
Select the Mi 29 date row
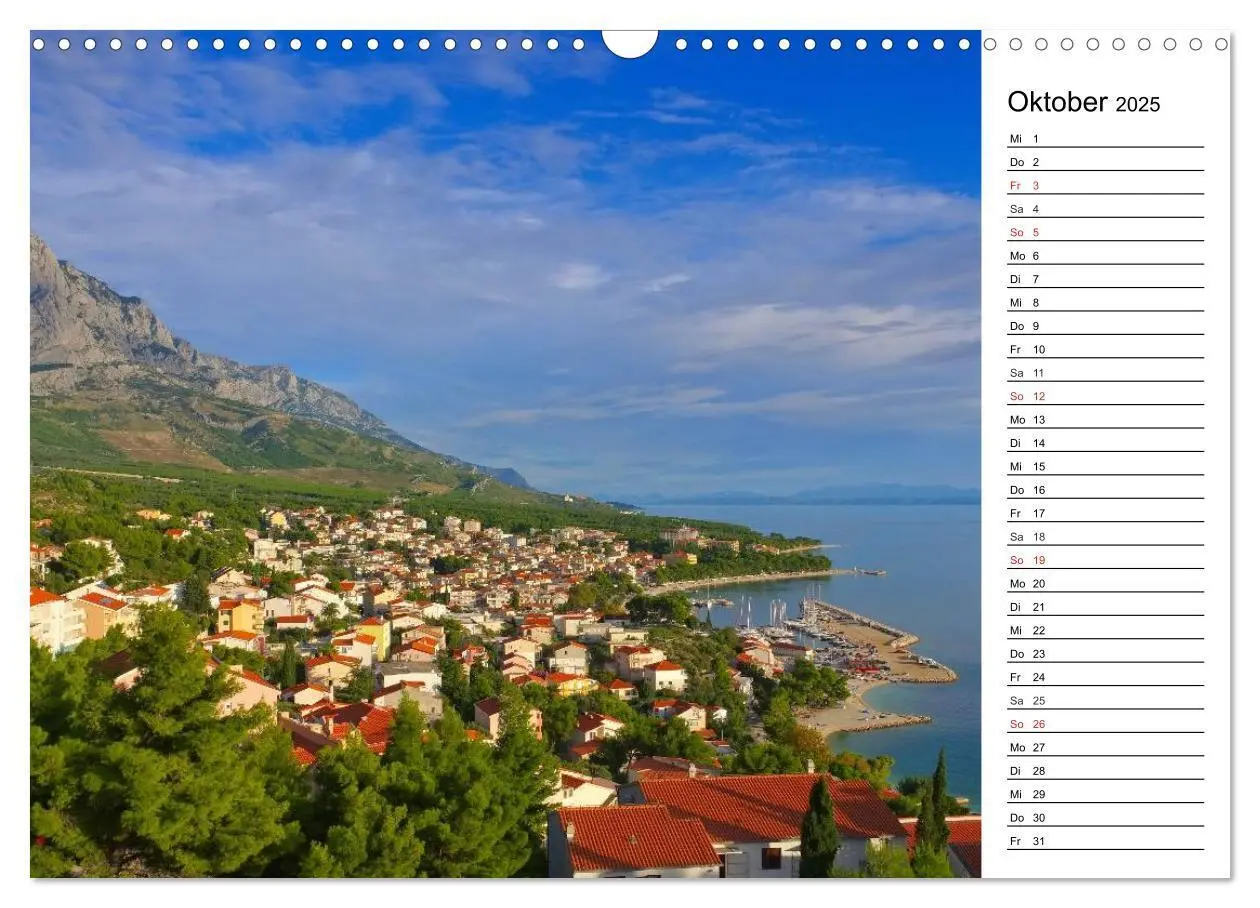1105,794
